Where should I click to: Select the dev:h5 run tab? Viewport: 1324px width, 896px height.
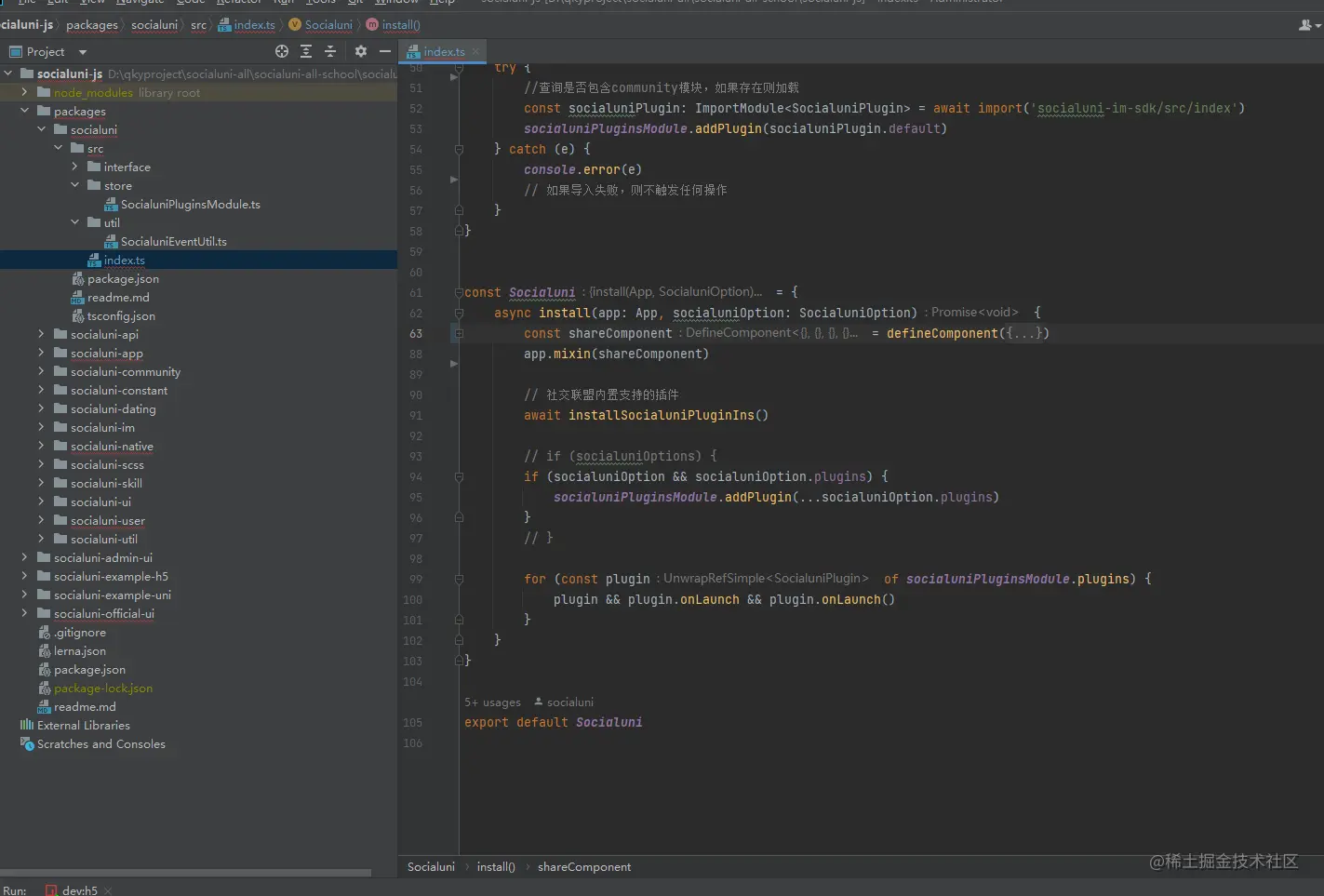[79, 890]
